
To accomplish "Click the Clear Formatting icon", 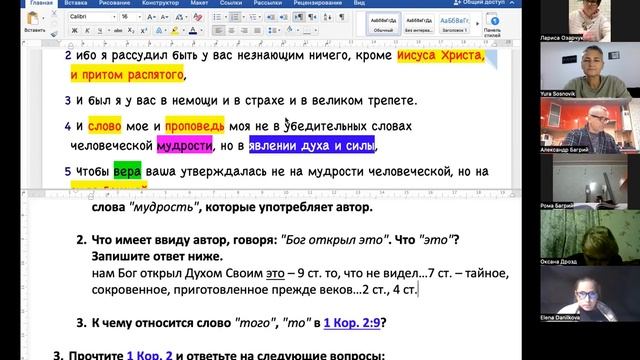I will click(x=198, y=17).
